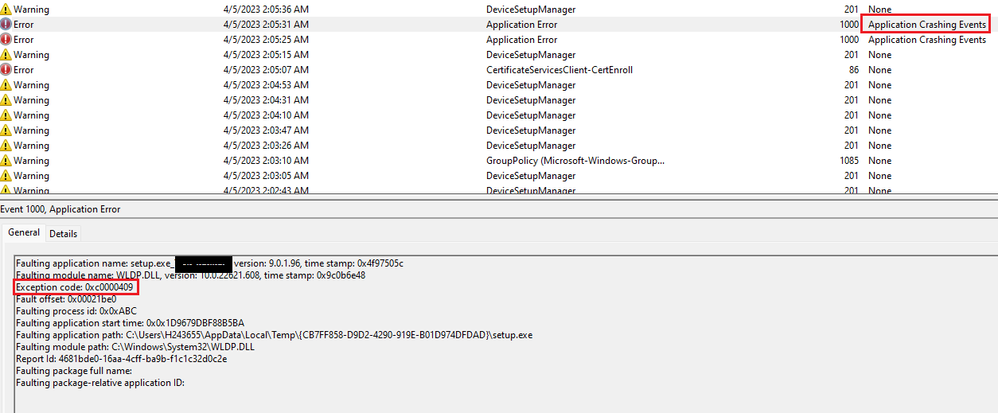Screen dimensions: 998x413
Task: Click the Faulting package-relative application ID line
Action: [100, 383]
